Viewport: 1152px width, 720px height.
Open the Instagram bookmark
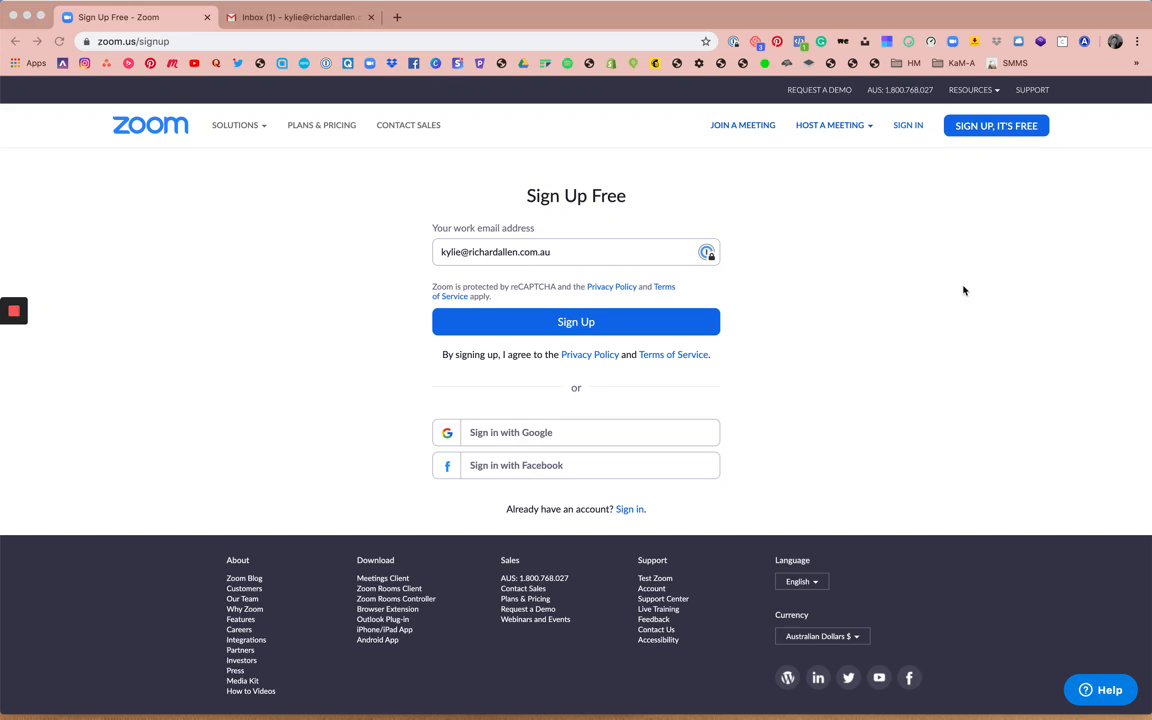(84, 63)
